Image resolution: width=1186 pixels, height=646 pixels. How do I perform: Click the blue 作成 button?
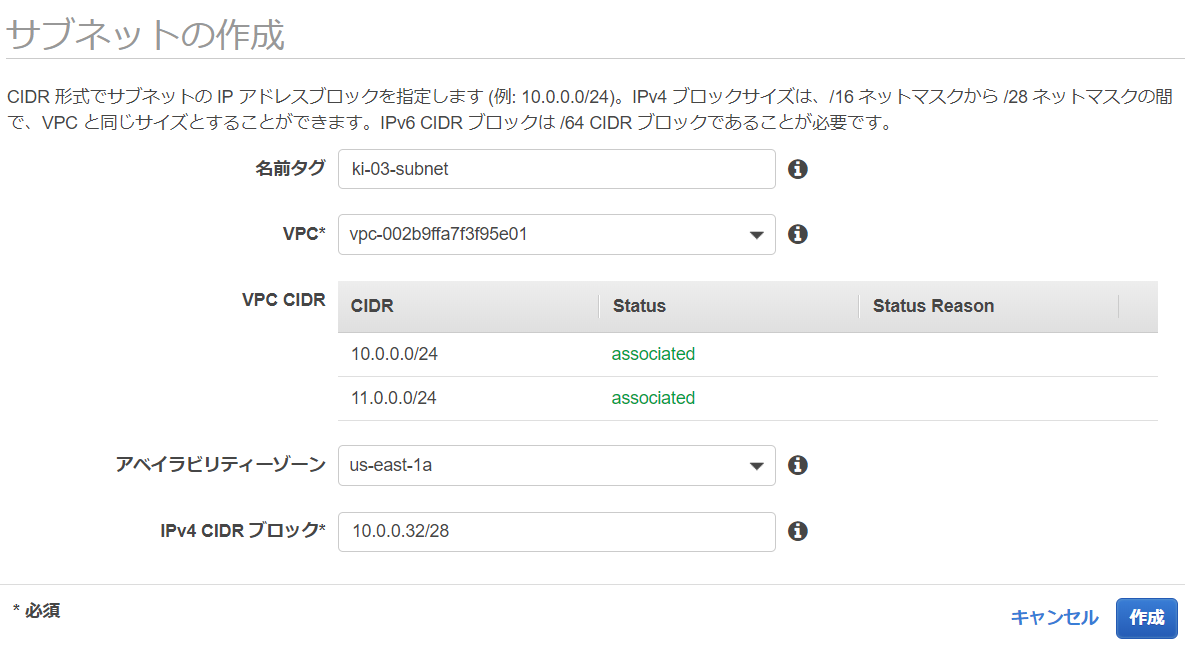point(1147,618)
